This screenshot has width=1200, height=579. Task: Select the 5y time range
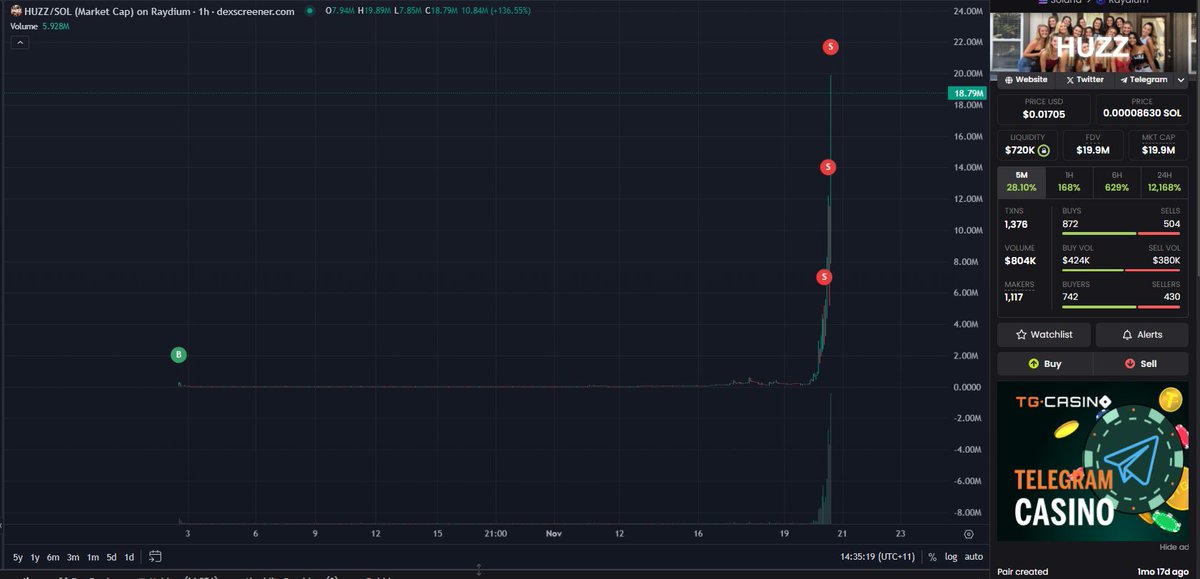click(18, 557)
